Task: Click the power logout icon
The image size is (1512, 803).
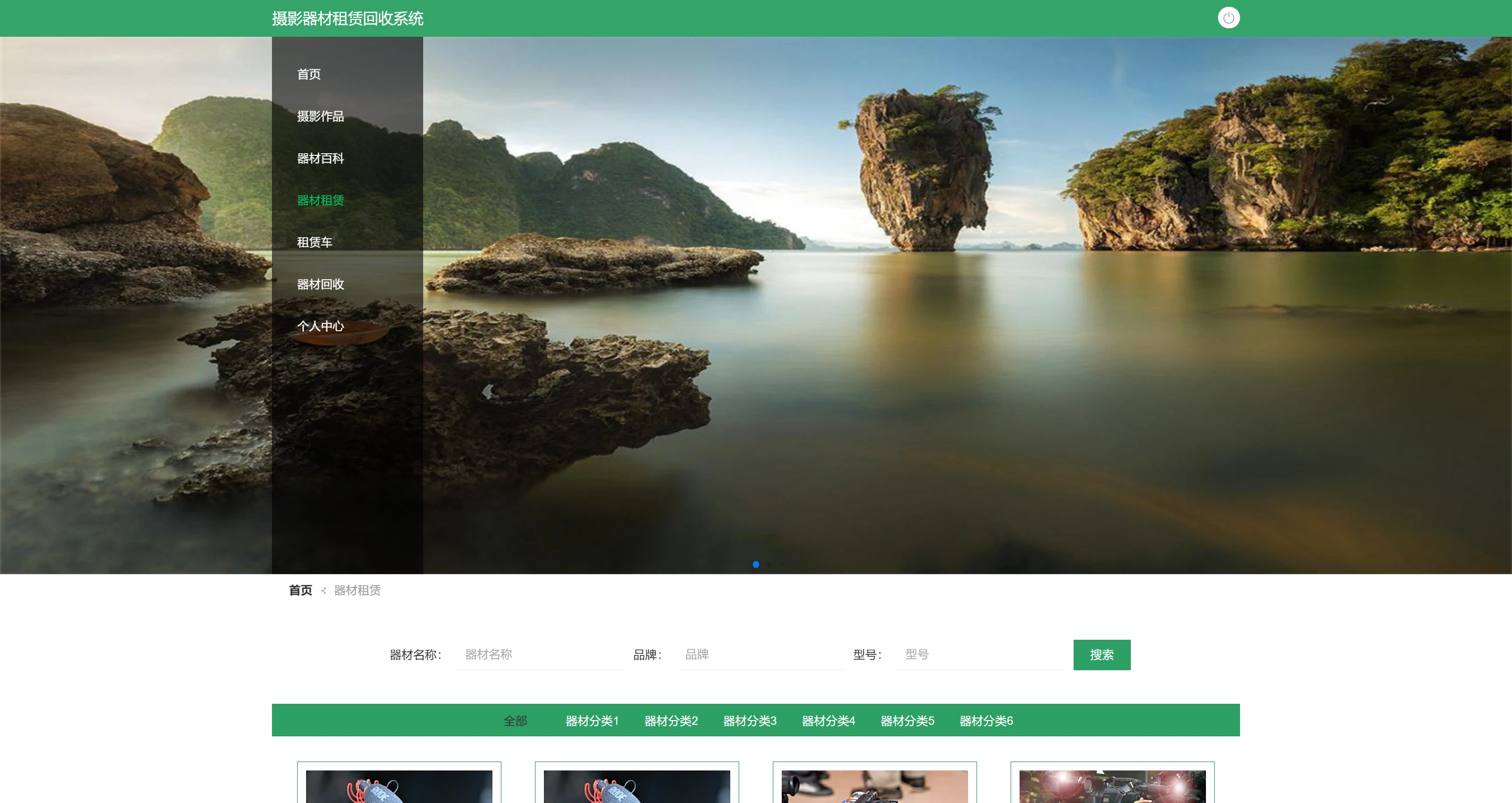Action: click(1228, 18)
